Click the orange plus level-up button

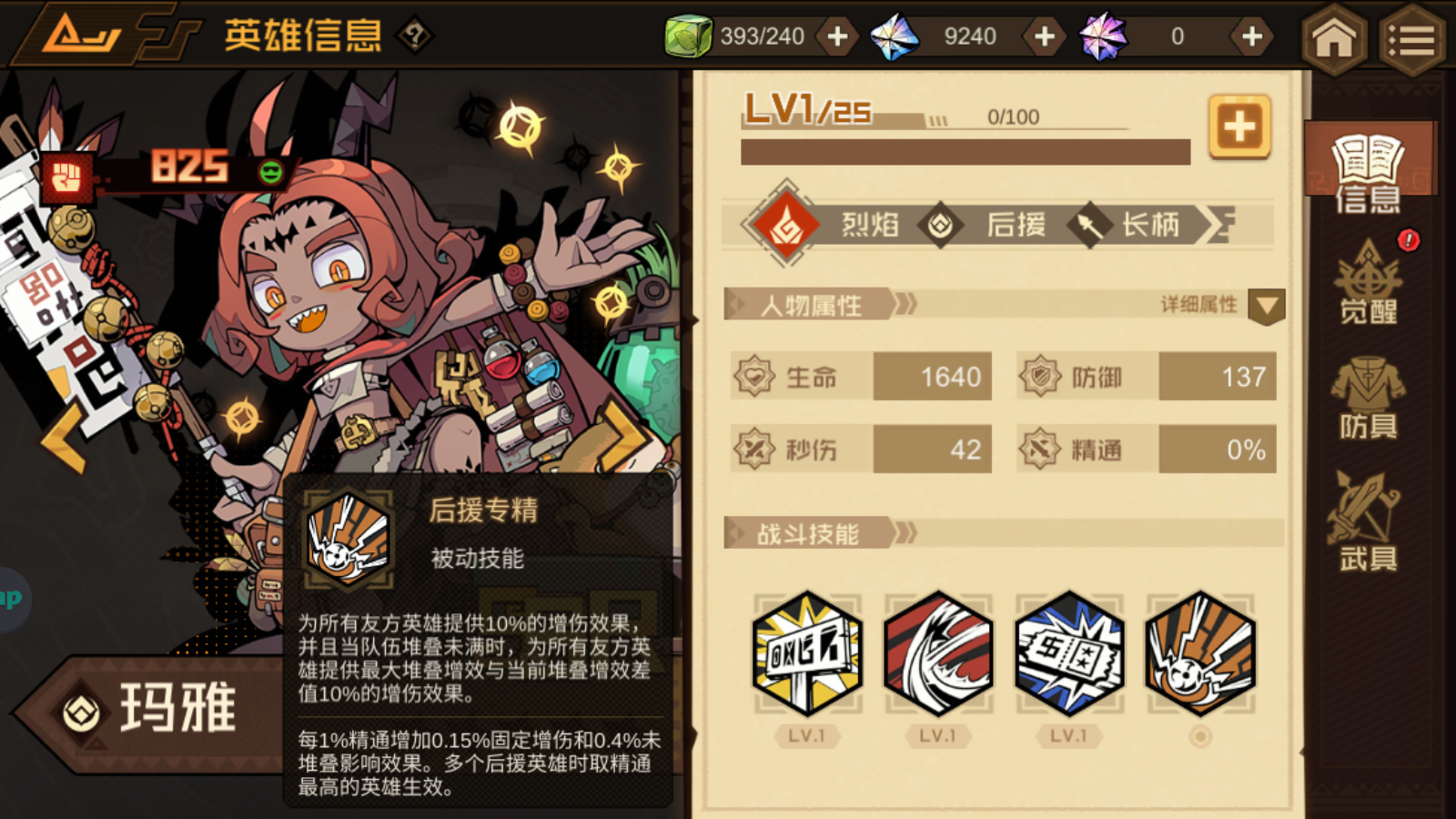coord(1239,126)
